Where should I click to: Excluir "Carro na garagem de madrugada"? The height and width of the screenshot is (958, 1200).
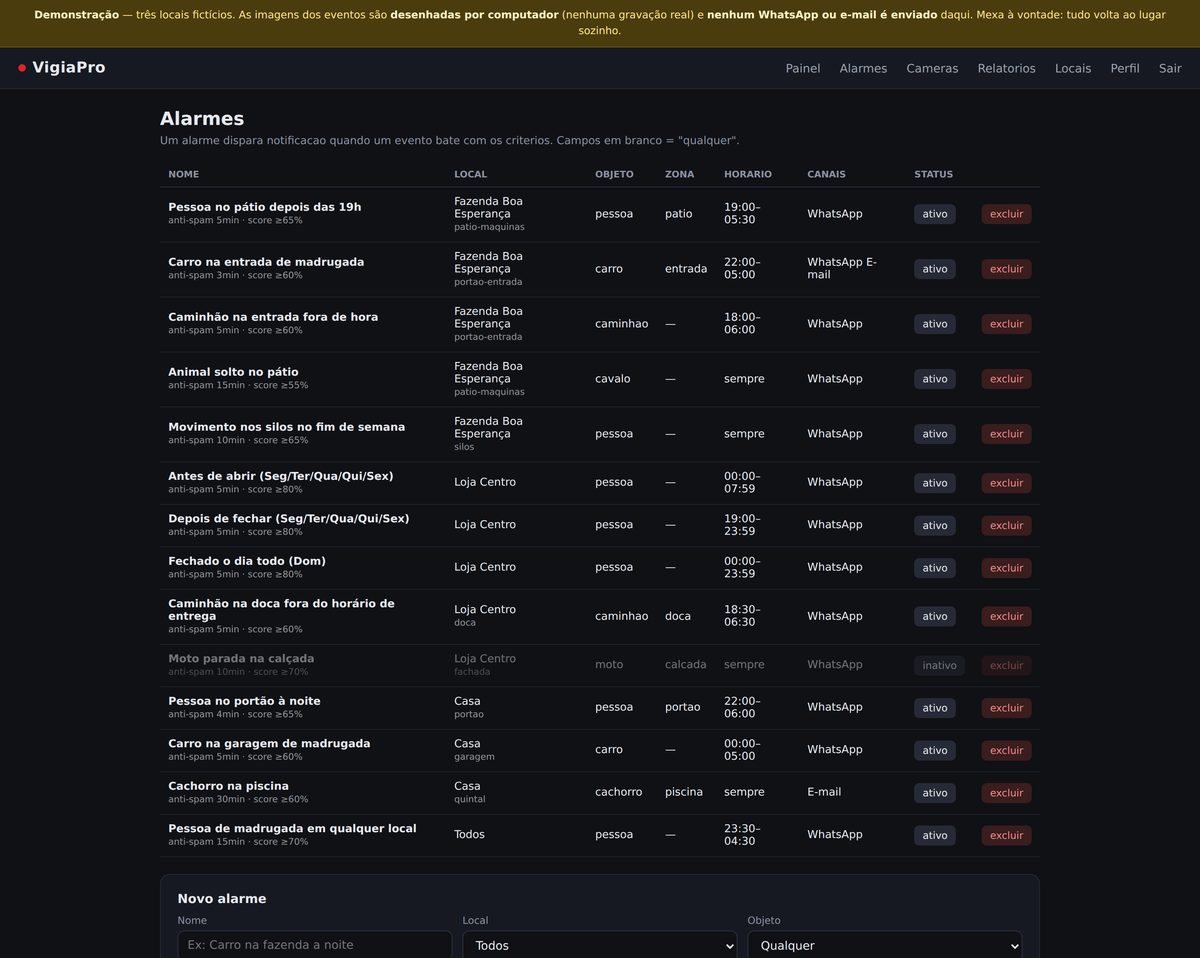click(x=1006, y=750)
